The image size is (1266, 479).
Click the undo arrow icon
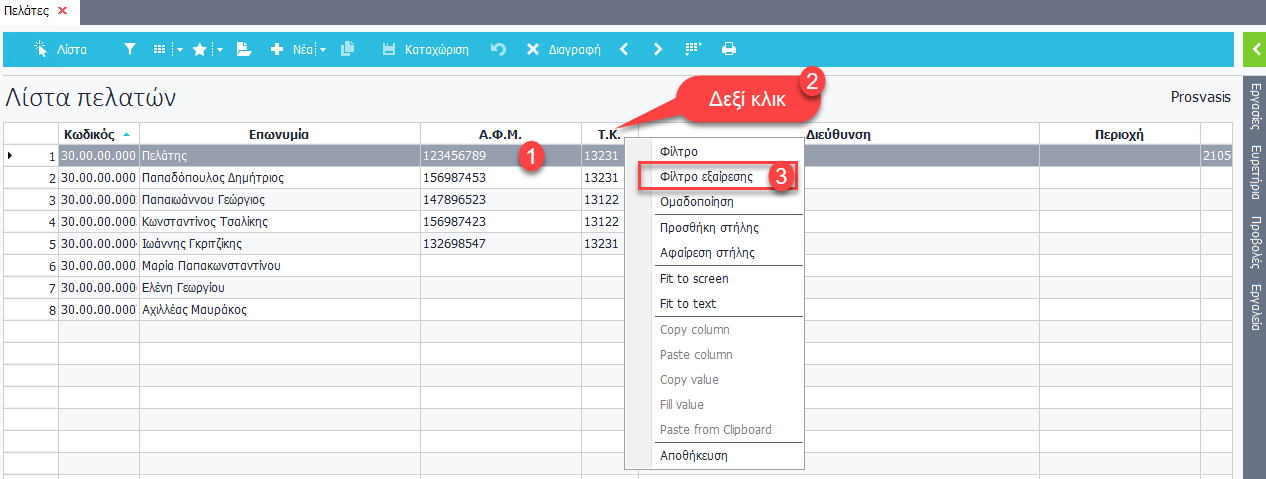498,49
